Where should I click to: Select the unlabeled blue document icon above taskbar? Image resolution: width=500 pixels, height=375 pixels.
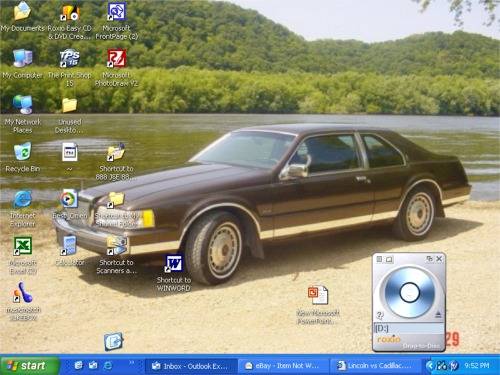113,341
